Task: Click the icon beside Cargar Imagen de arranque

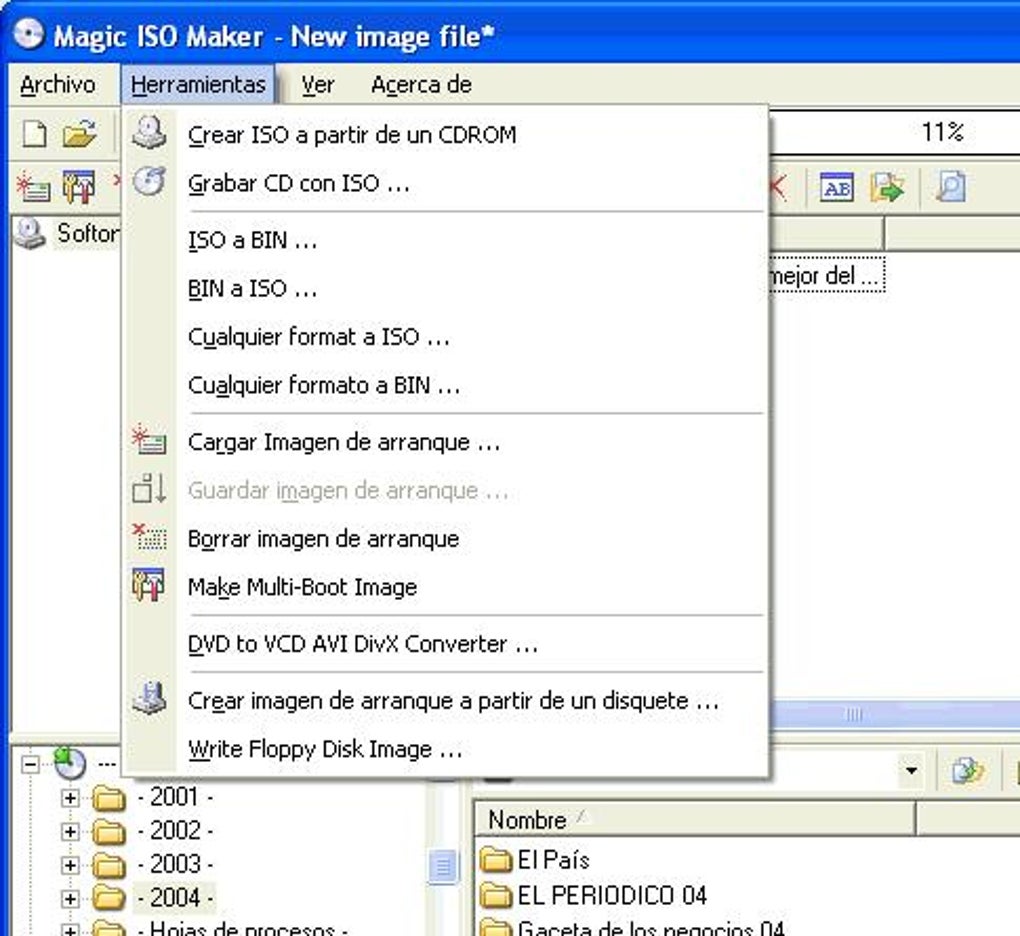Action: (x=149, y=440)
